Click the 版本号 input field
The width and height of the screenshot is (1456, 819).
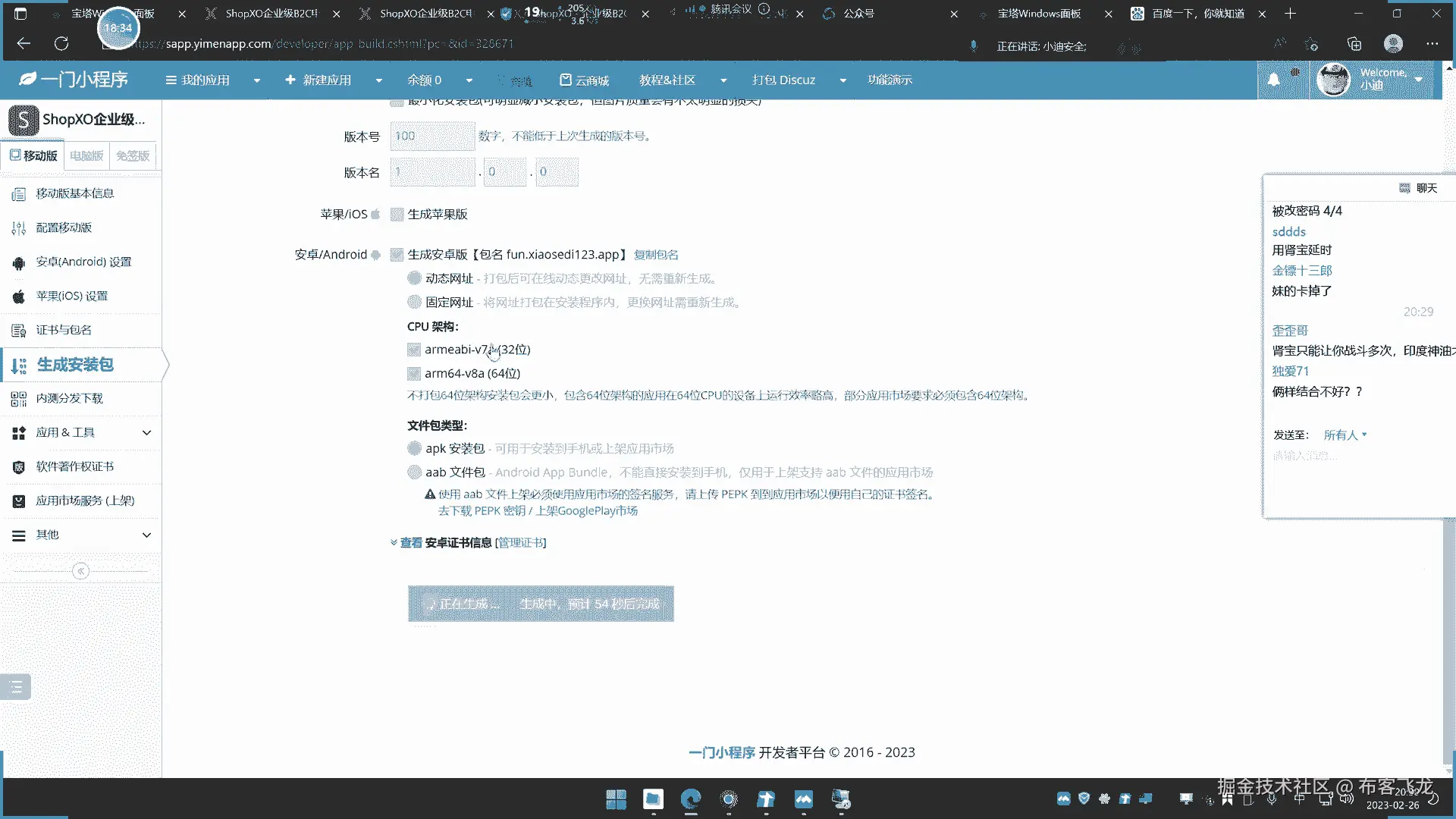pos(432,136)
